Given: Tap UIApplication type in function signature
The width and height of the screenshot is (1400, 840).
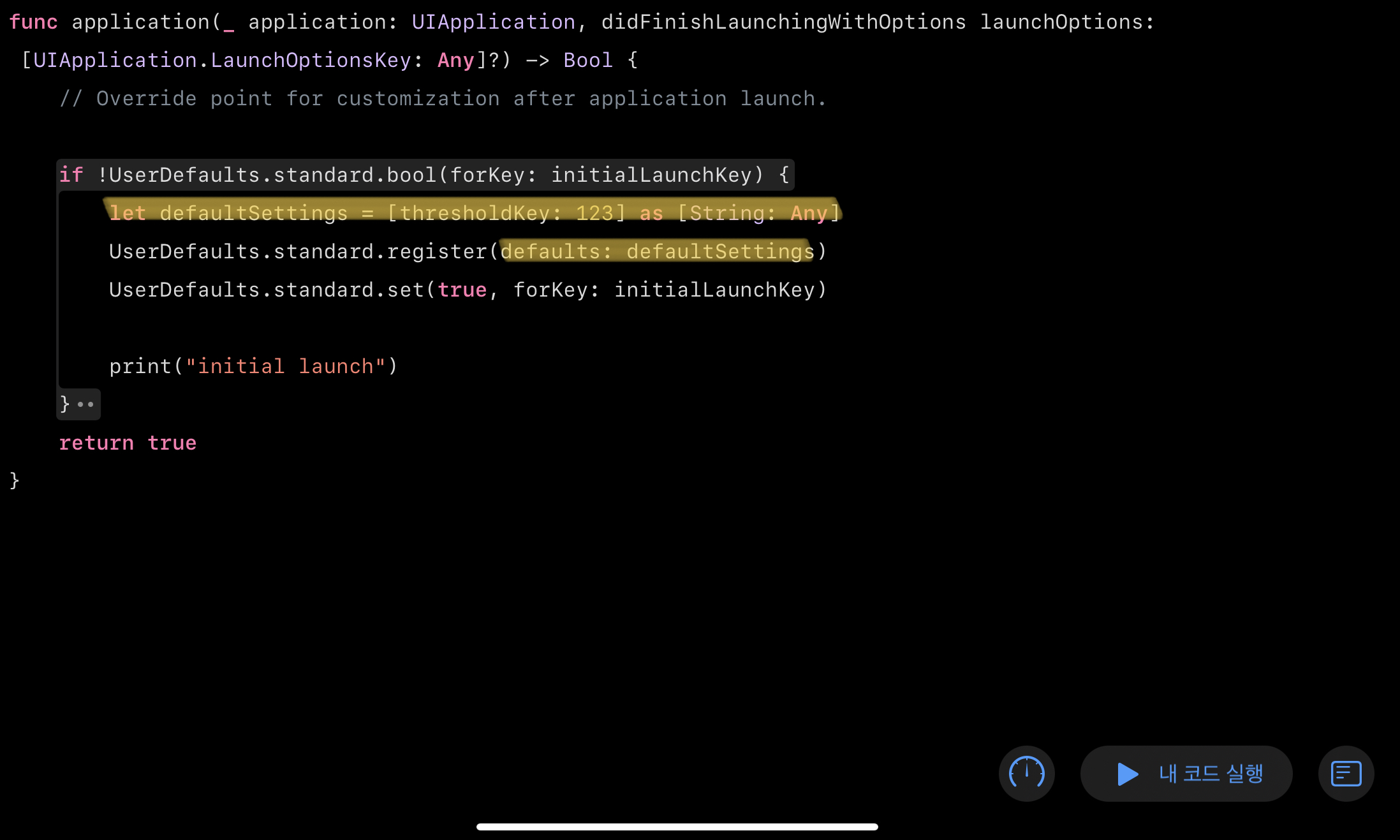Looking at the screenshot, I should [x=493, y=22].
